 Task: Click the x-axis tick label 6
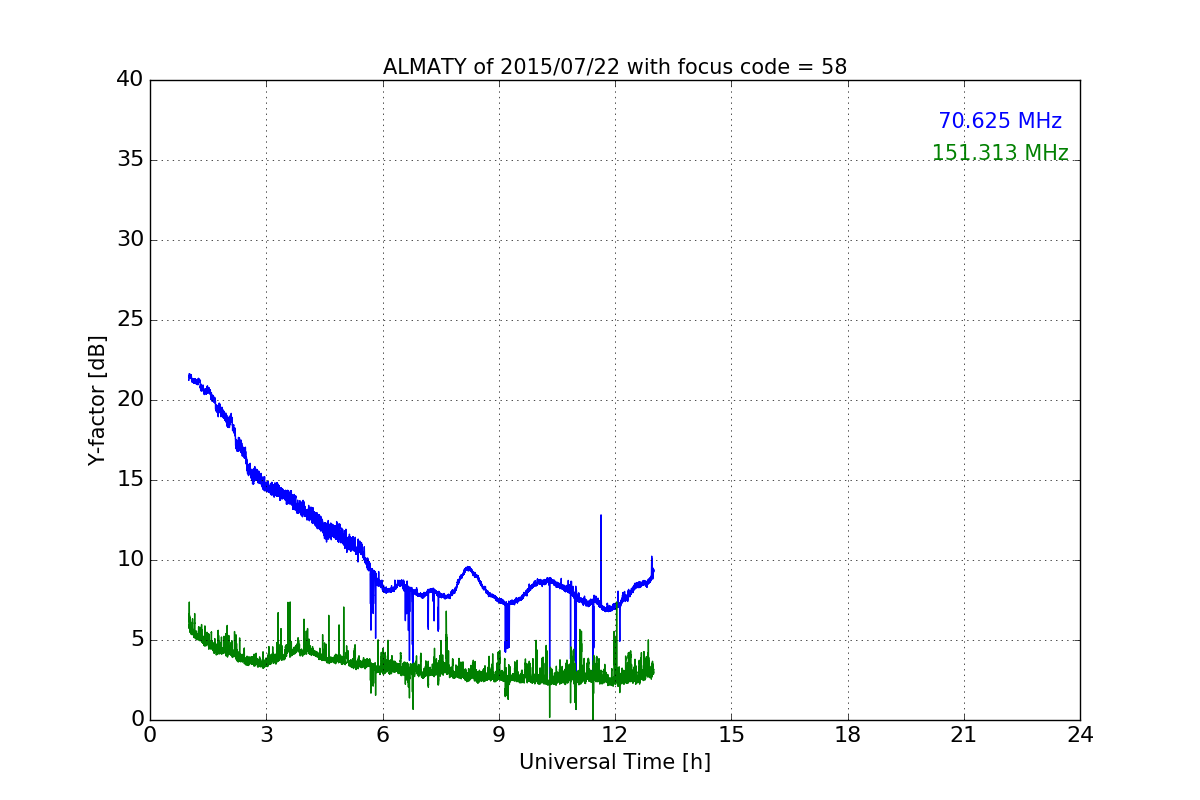[x=382, y=735]
